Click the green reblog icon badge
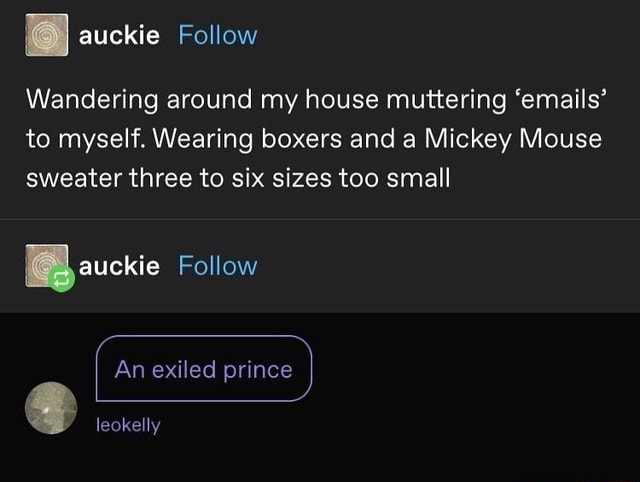 (61, 281)
